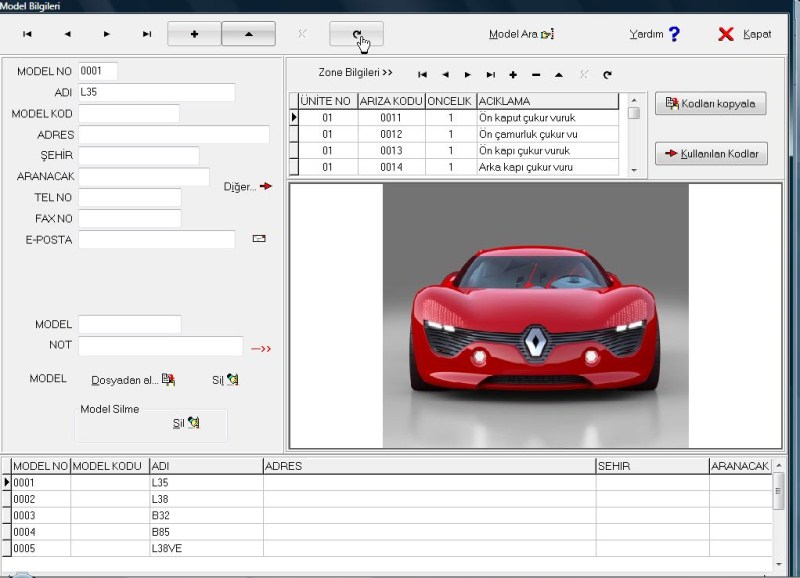Edit zone record with Zone Bilgileri triangle icon
Viewport: 800px width, 578px height.
coord(559,75)
